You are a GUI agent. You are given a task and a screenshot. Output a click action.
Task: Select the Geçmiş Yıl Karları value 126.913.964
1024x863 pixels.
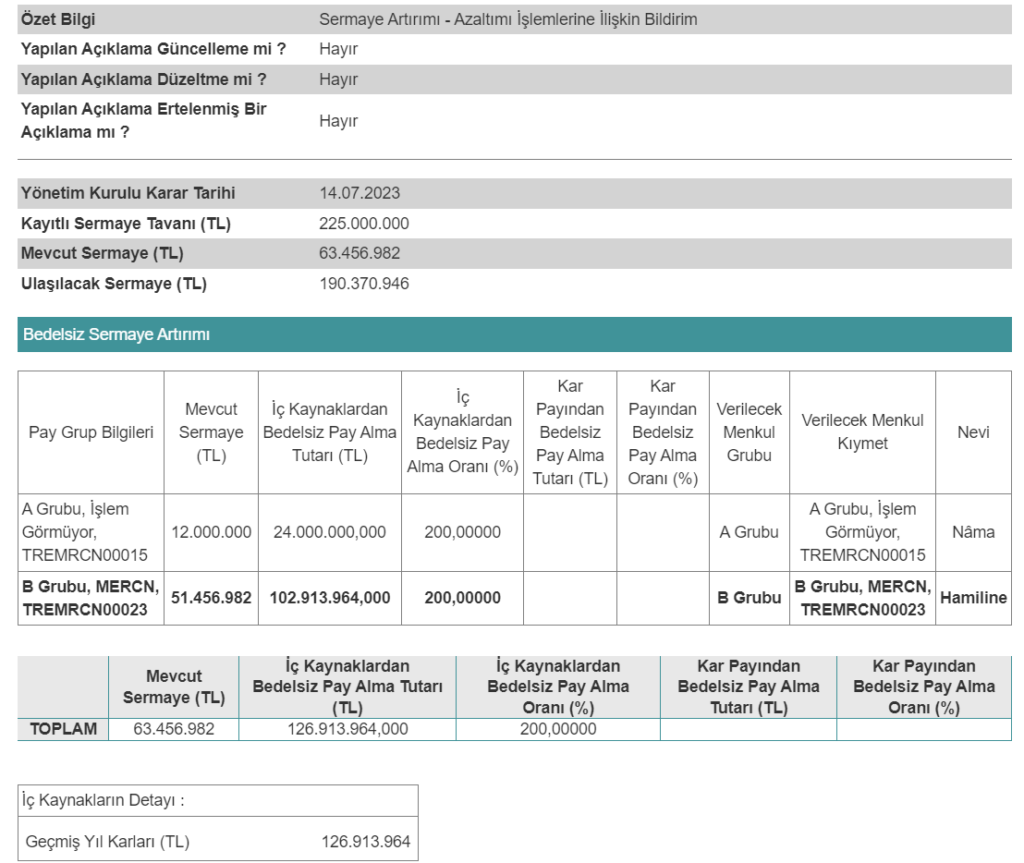point(365,842)
